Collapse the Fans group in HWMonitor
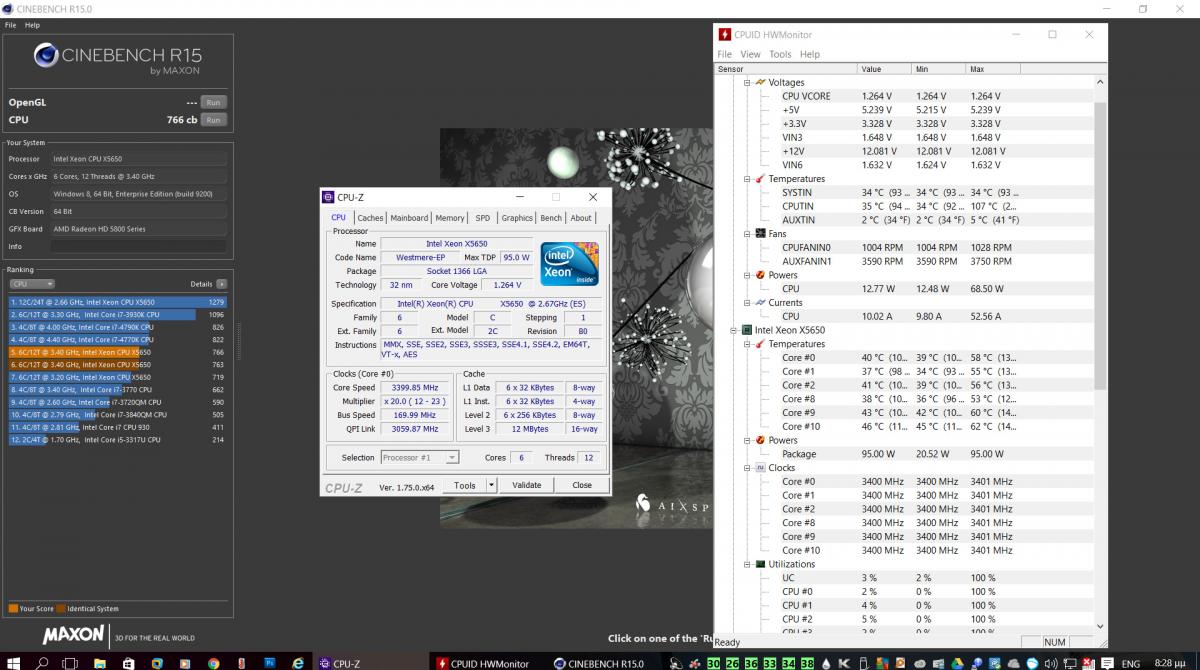The height and width of the screenshot is (670, 1200). tap(746, 234)
